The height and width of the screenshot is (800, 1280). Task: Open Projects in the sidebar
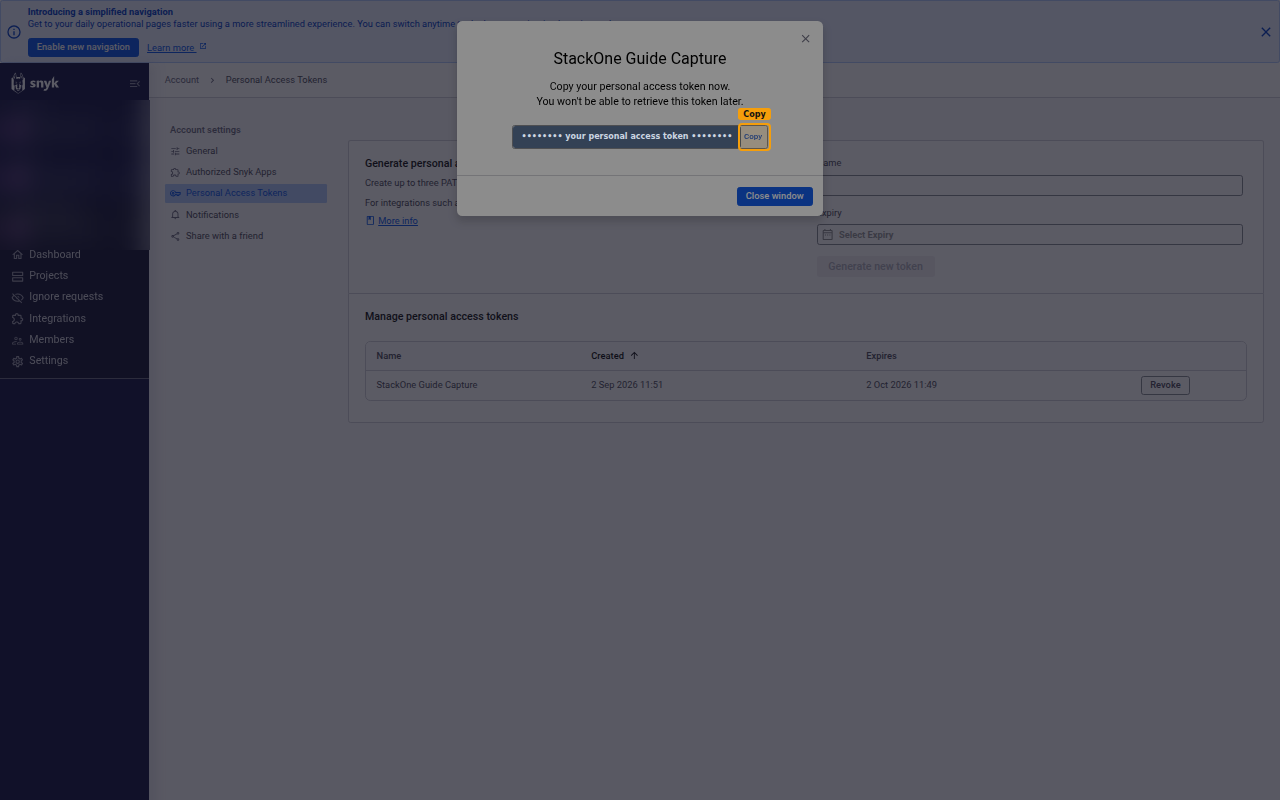pos(48,275)
